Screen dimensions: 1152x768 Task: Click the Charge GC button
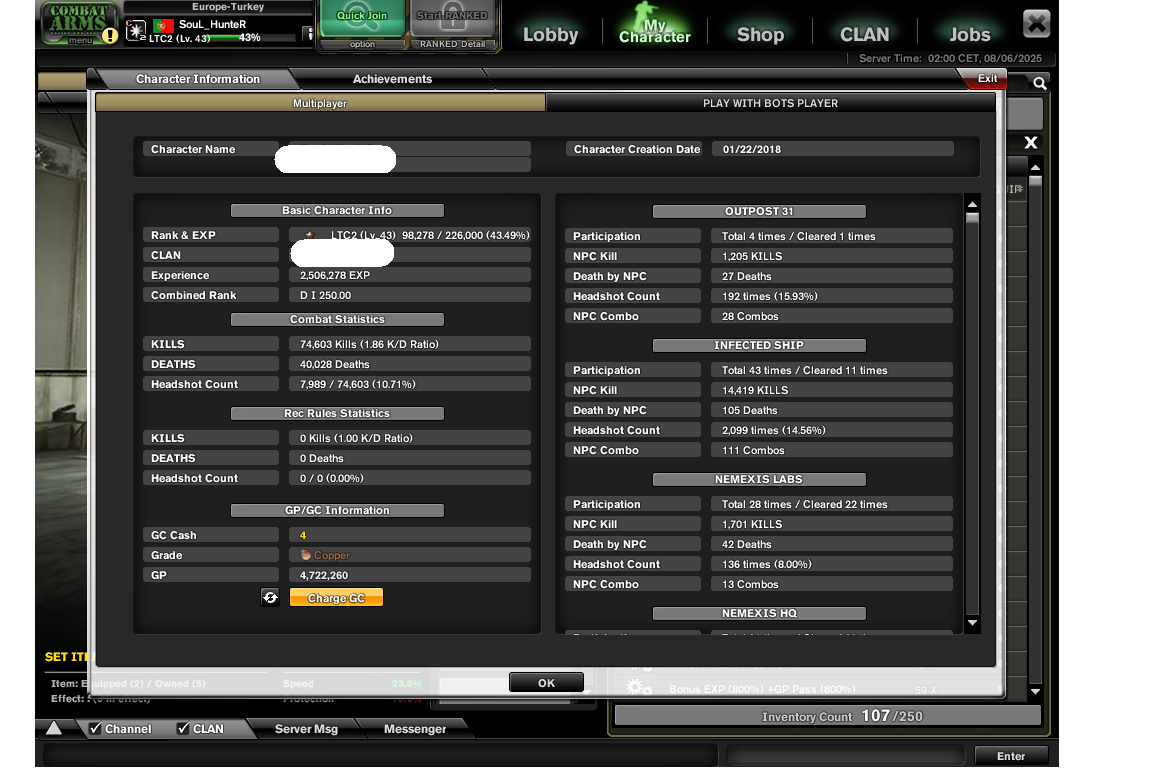click(336, 597)
